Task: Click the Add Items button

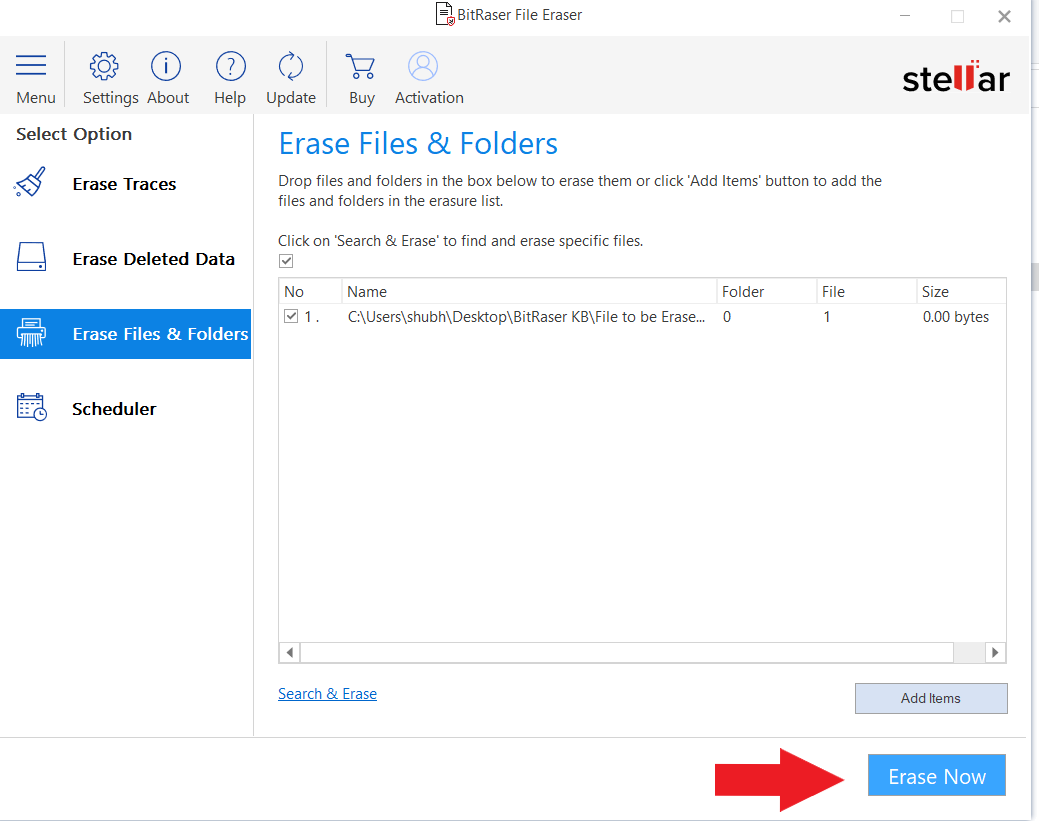Action: point(931,698)
